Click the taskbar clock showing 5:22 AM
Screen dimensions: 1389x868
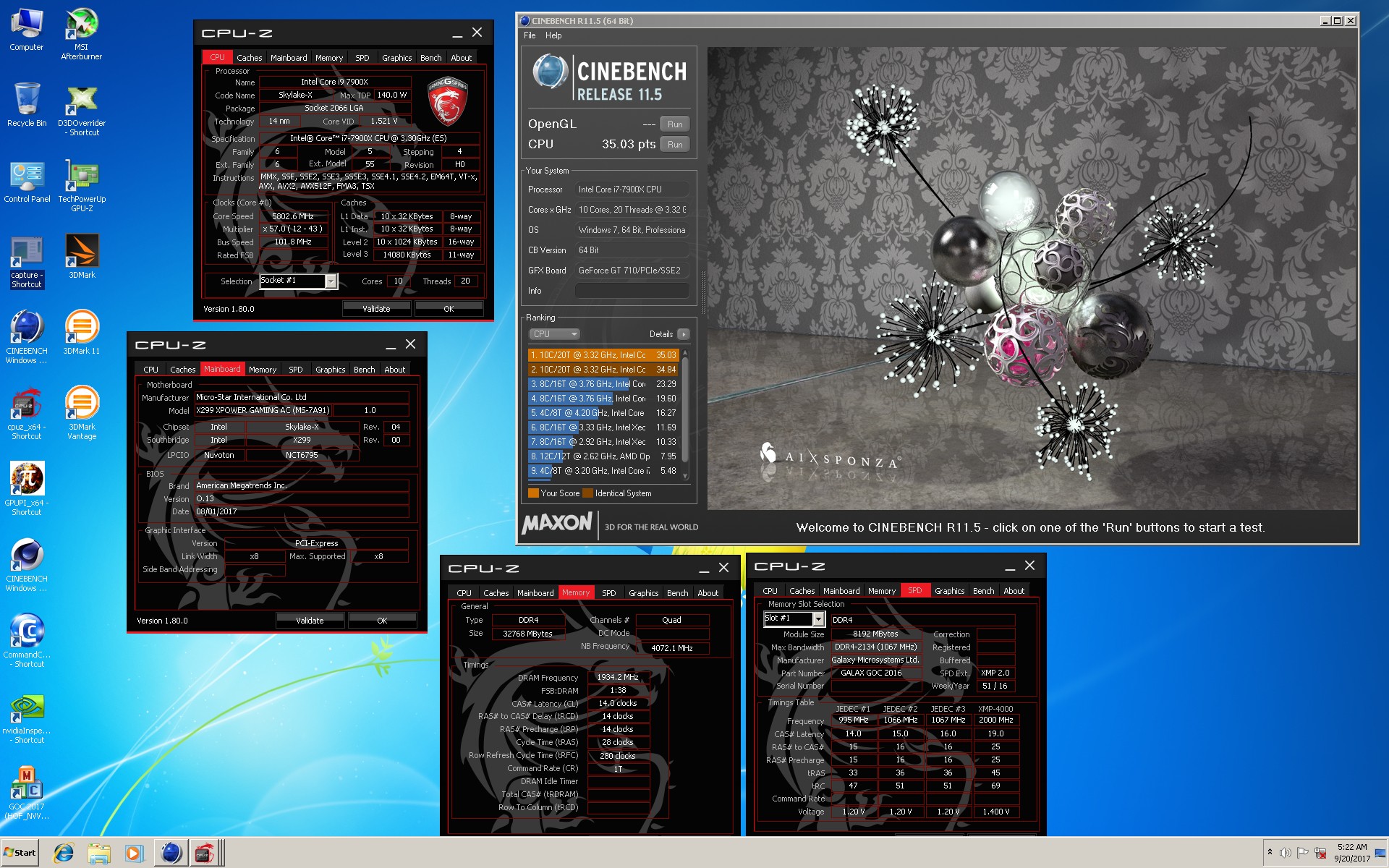pos(1352,853)
